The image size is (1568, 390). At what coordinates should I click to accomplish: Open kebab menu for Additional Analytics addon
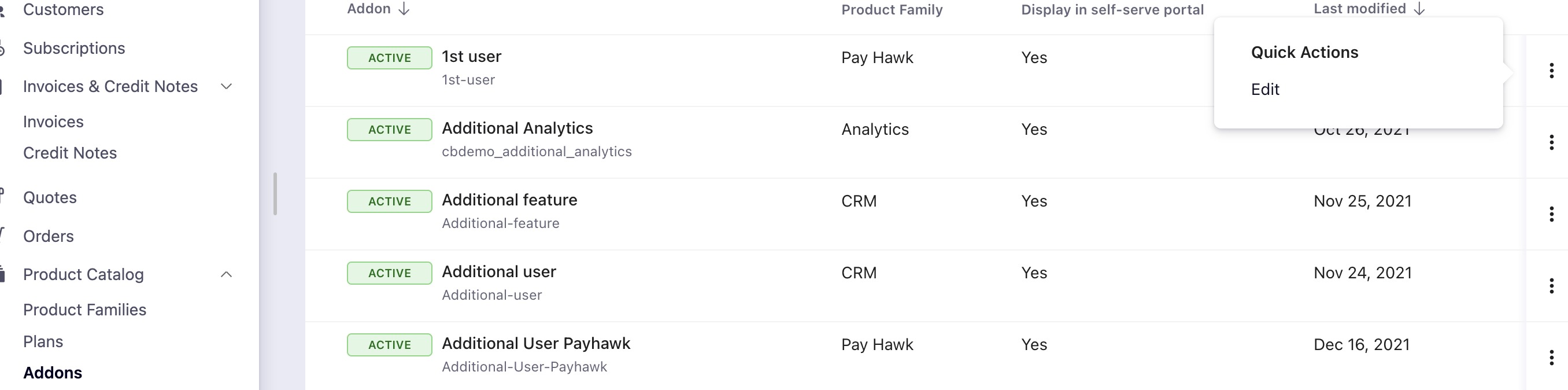coord(1551,142)
